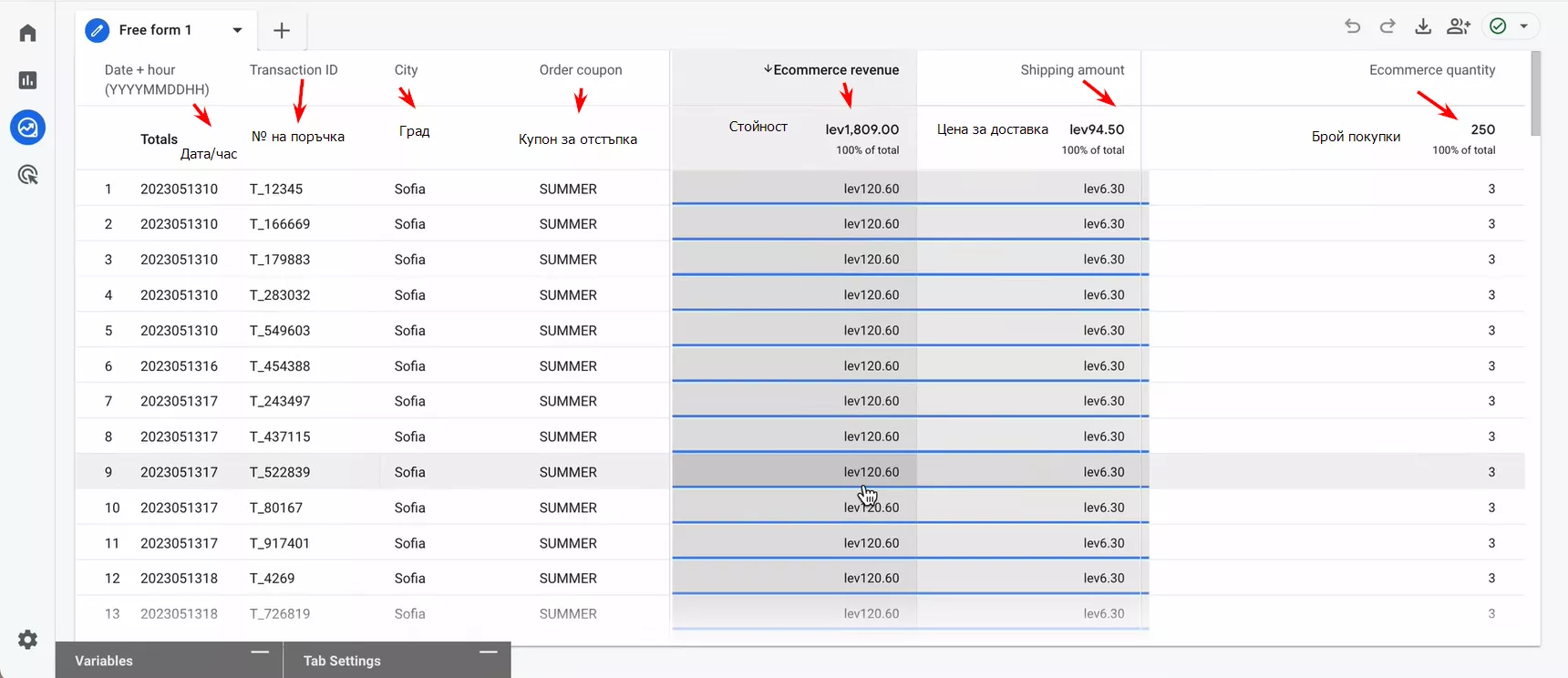The height and width of the screenshot is (678, 1568).
Task: Click the table's vertical scrollbar
Action: coord(1536,93)
